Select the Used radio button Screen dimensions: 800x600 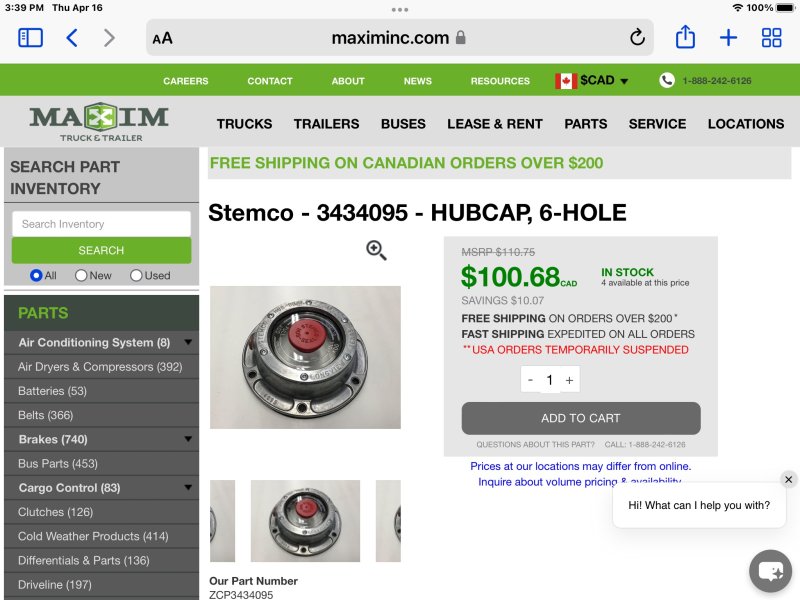pos(136,276)
